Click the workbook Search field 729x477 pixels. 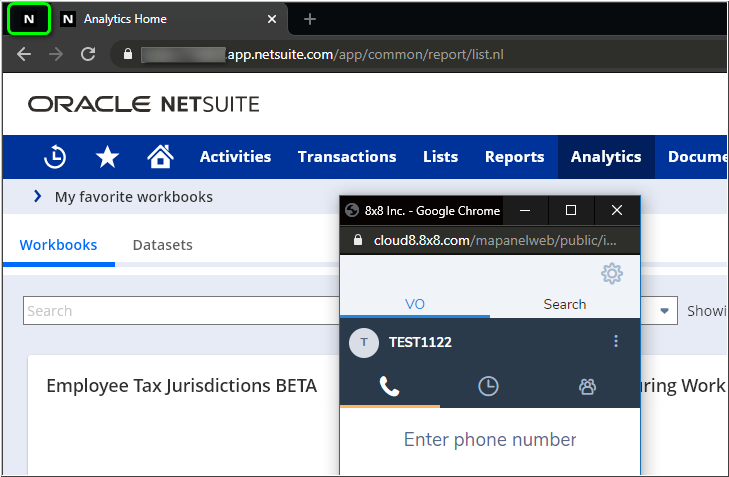[x=181, y=311]
